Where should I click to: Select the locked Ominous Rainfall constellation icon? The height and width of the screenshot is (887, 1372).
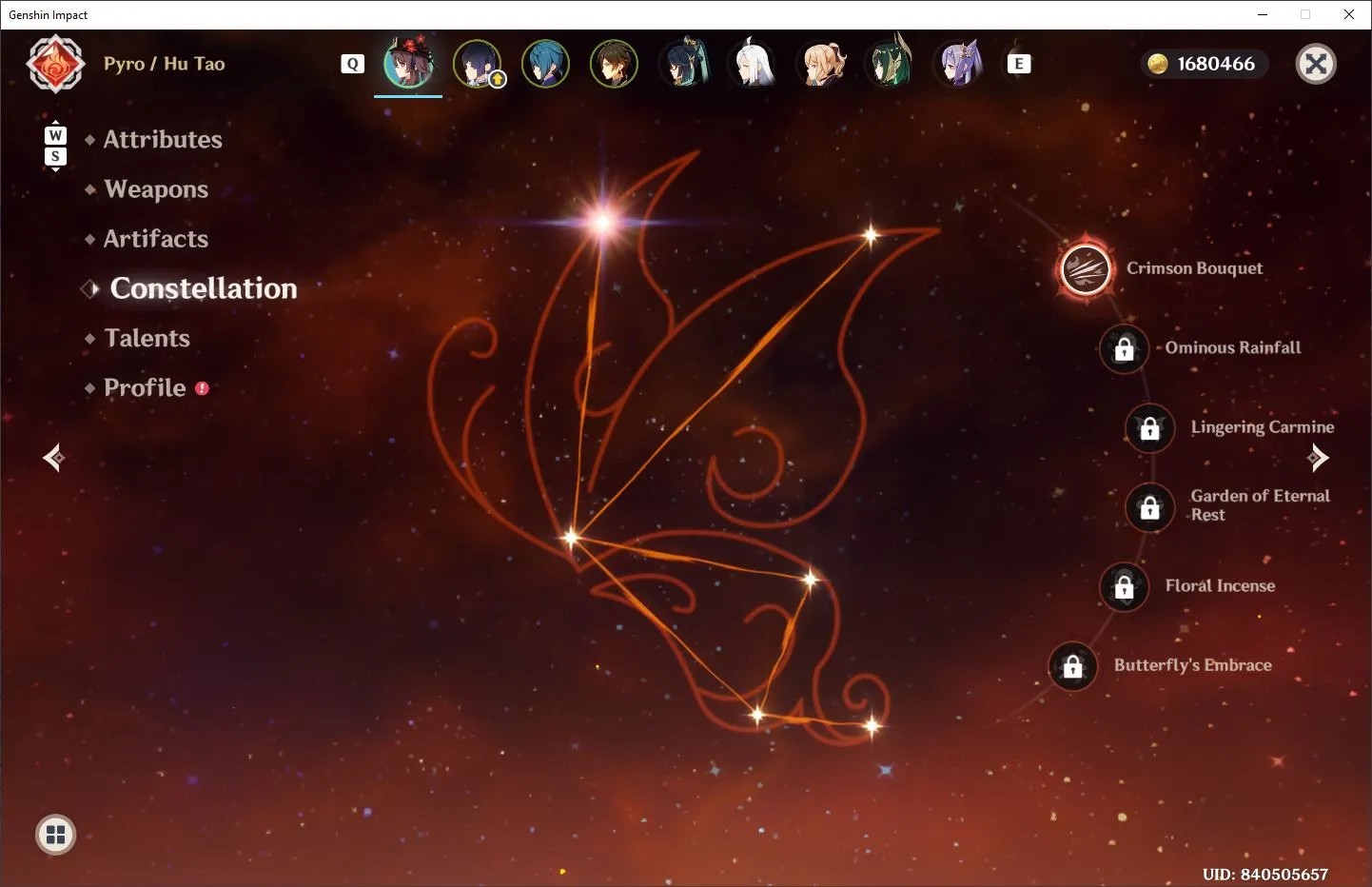click(1124, 348)
